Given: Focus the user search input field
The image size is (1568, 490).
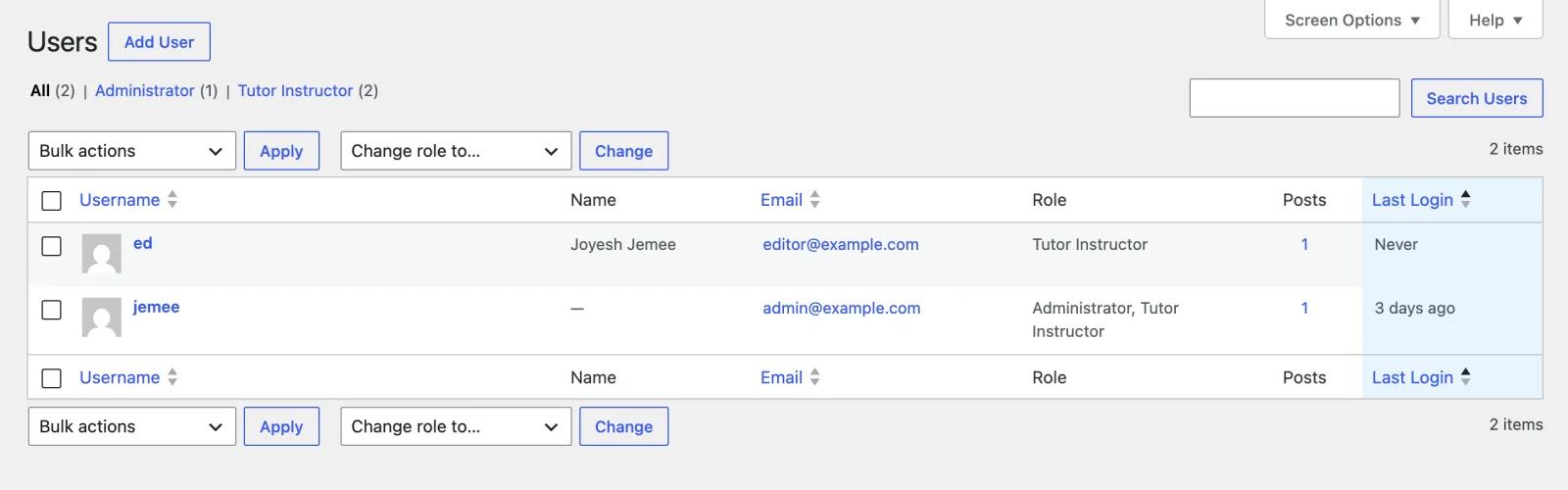Looking at the screenshot, I should pos(1295,98).
